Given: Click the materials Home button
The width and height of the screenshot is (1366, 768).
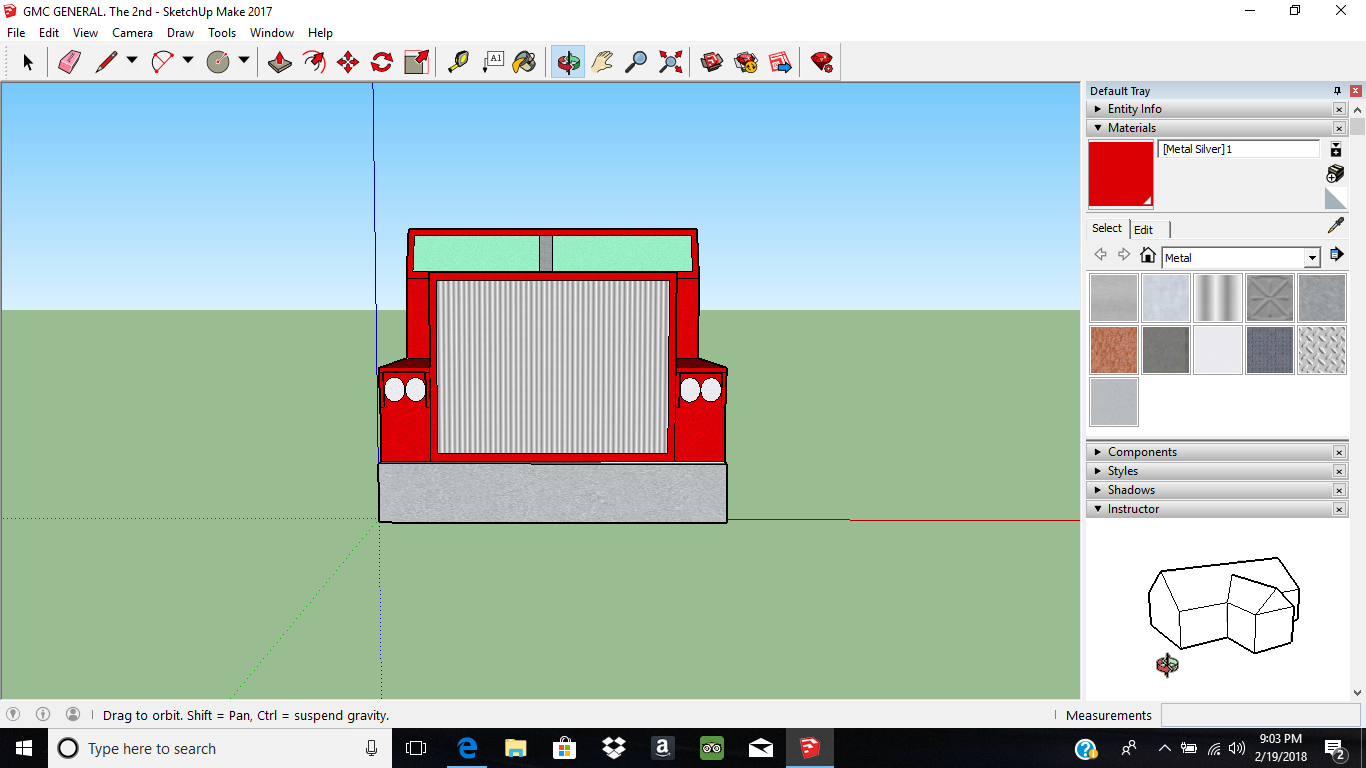Looking at the screenshot, I should pyautogui.click(x=1148, y=256).
